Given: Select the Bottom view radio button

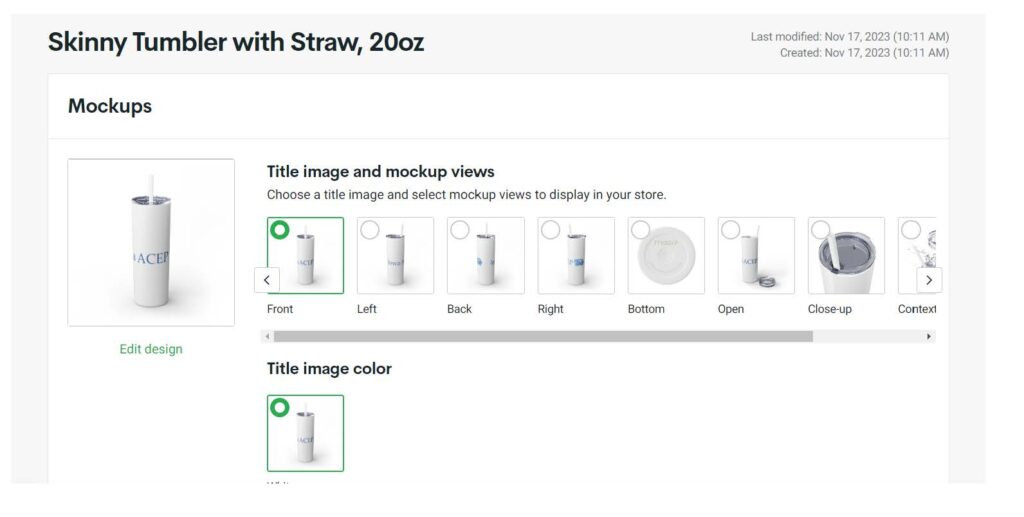Looking at the screenshot, I should coord(641,230).
